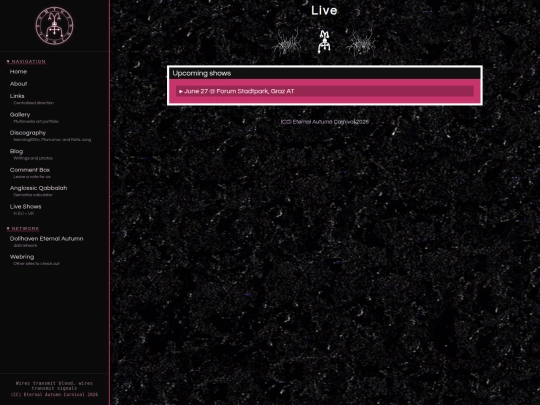Collapse the Navigation section header
The width and height of the screenshot is (540, 405).
[x=26, y=61]
